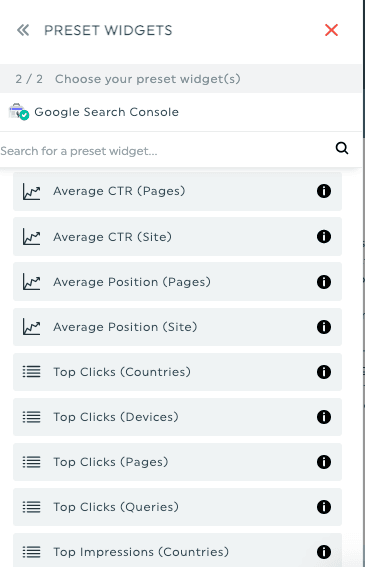Show info for Top Clicks (Countries)
Viewport: 365px width, 567px height.
point(324,372)
